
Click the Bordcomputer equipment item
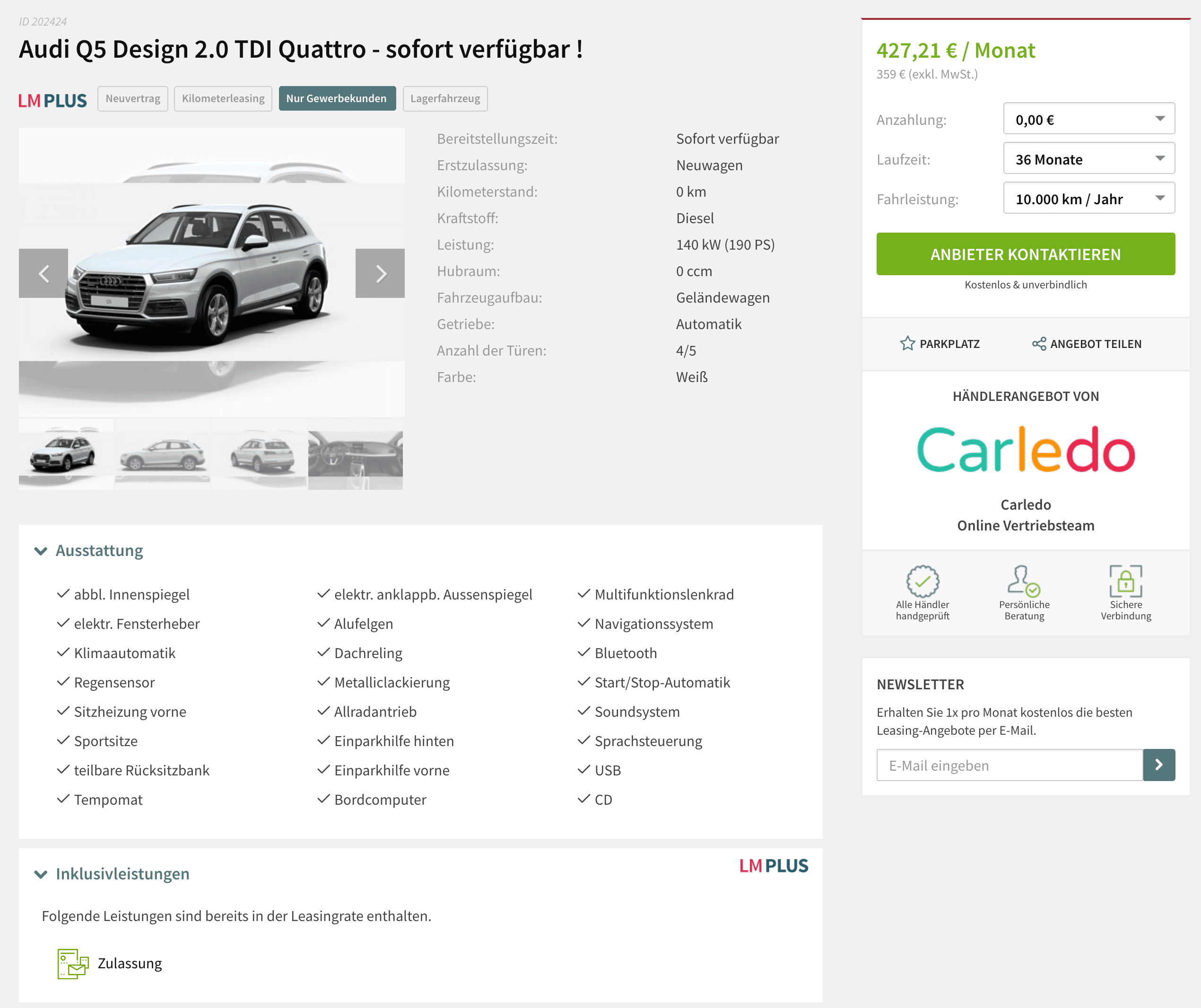380,799
